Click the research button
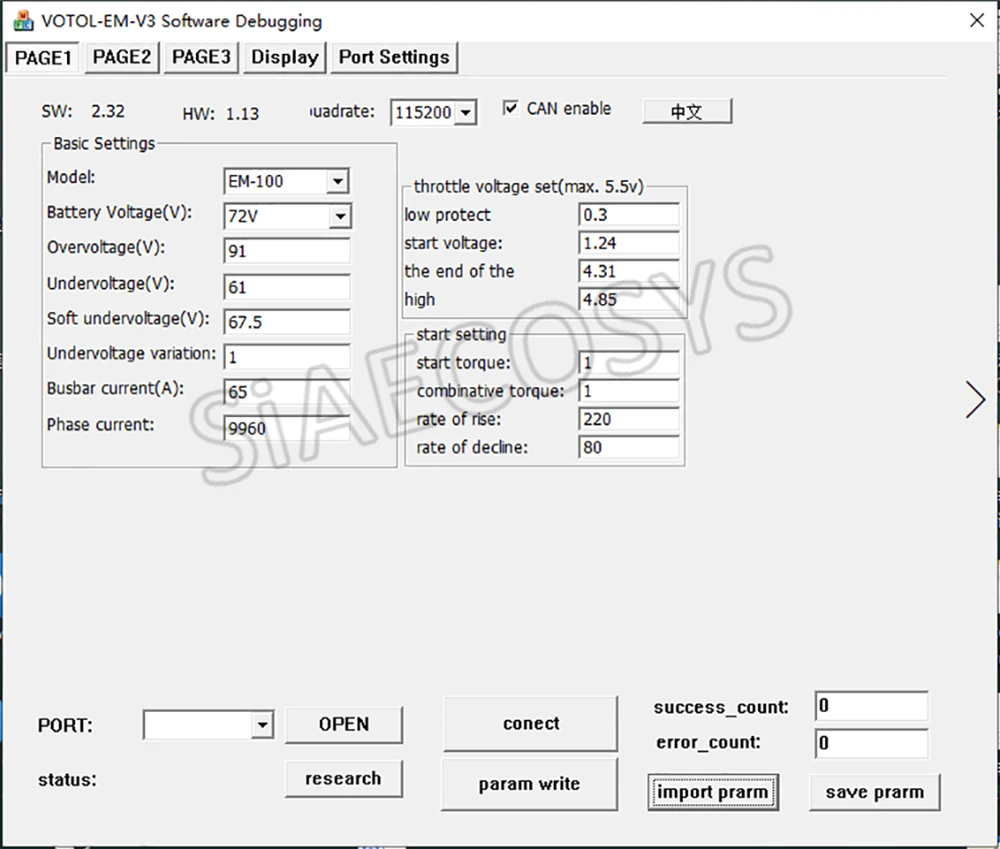The image size is (1000, 849). 344,778
